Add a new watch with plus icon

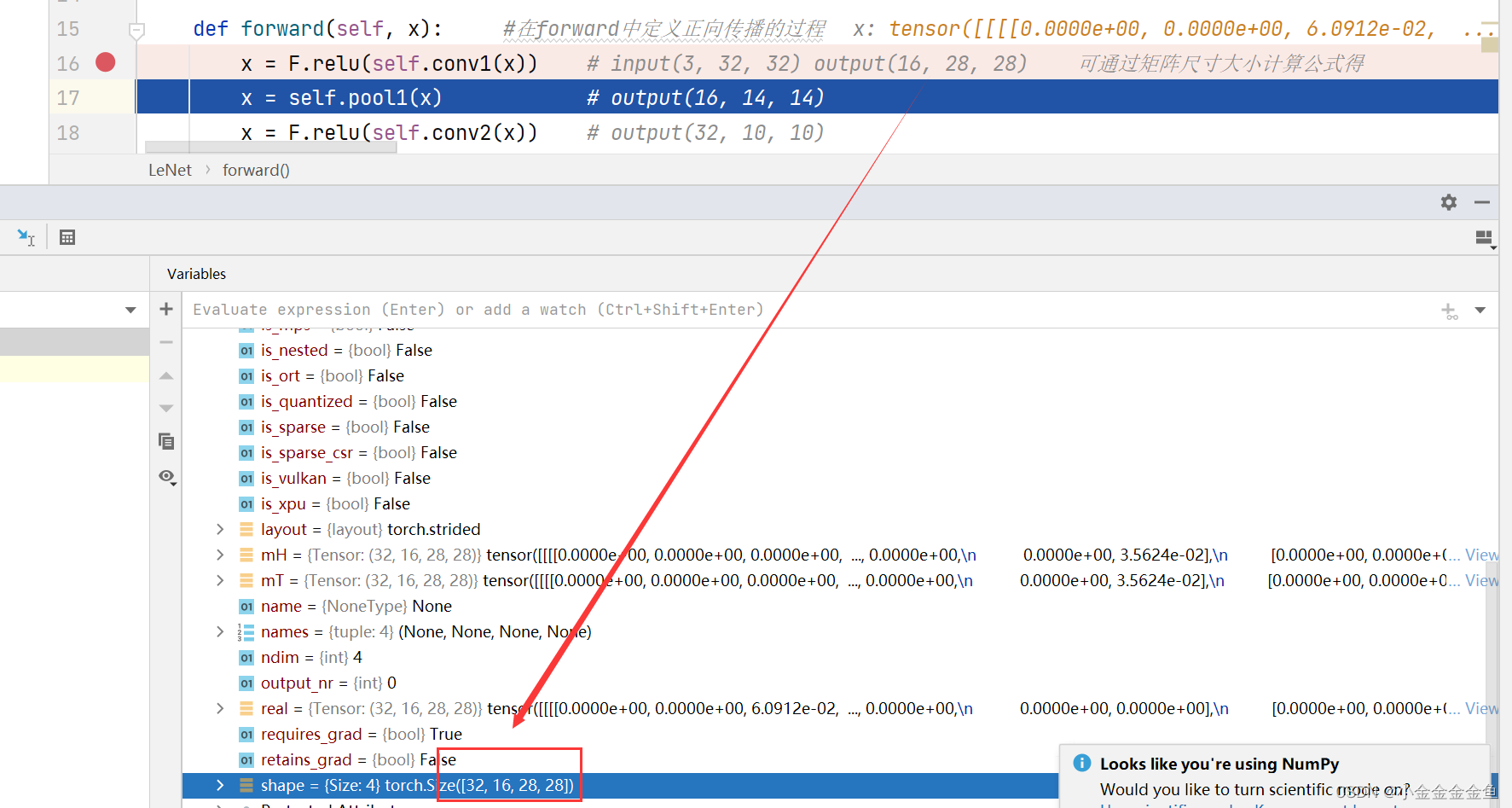click(x=166, y=309)
